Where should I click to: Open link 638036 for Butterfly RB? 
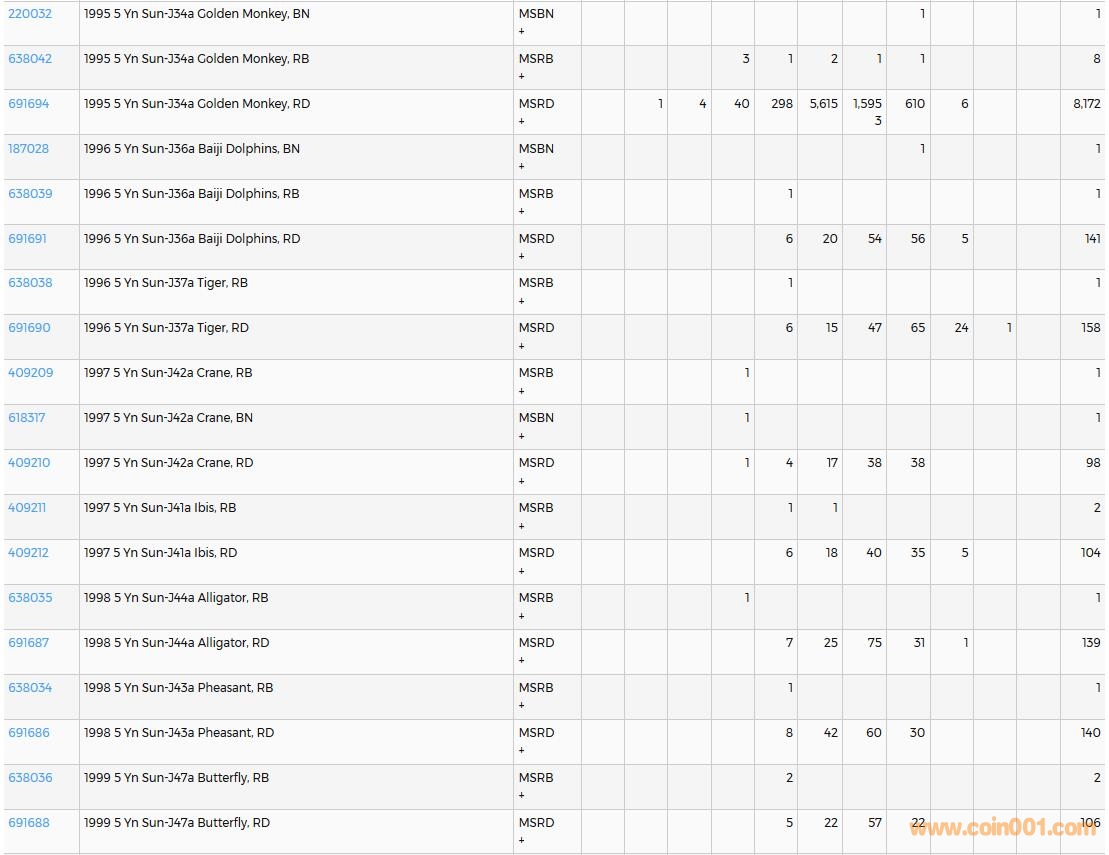(30, 778)
